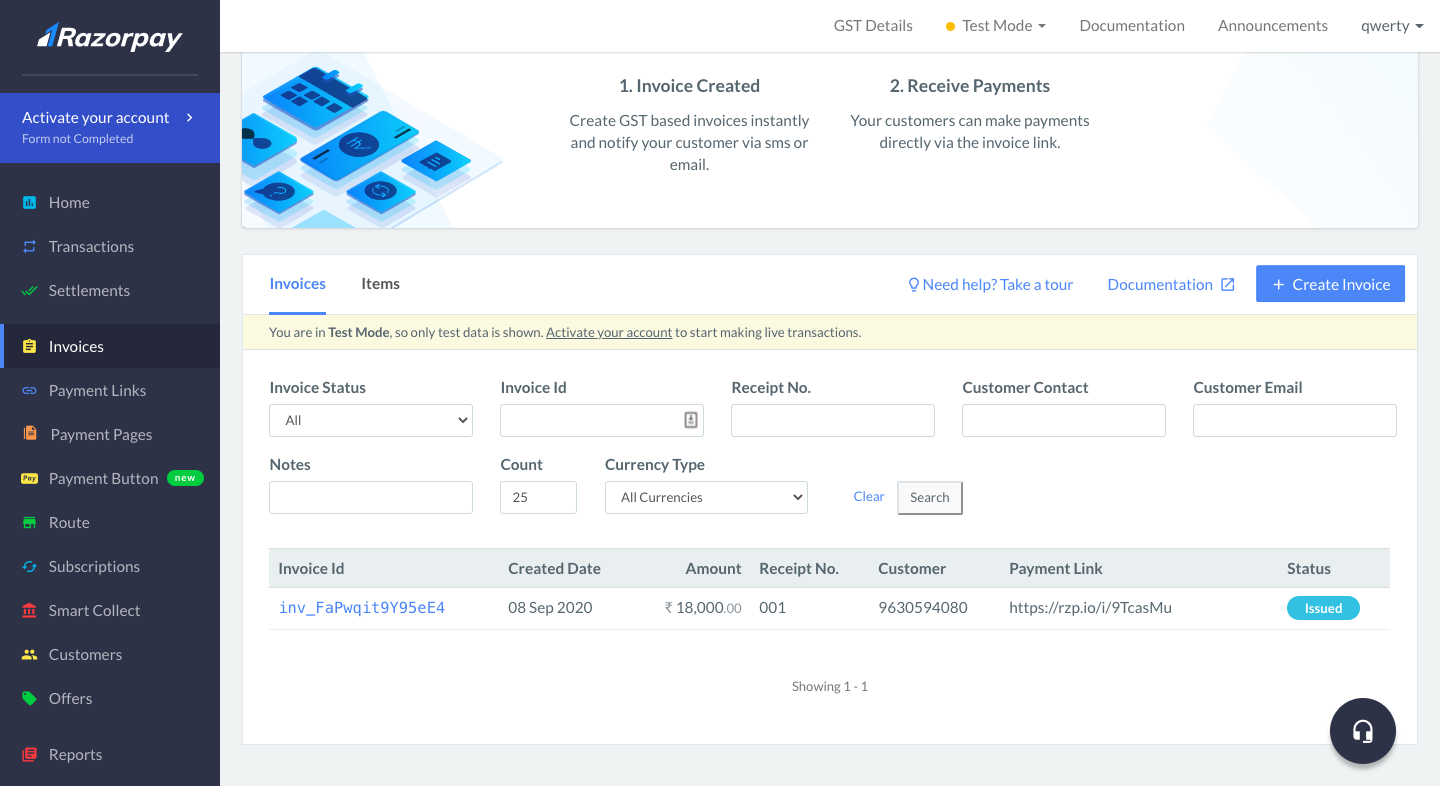Screen dimensions: 1440x786
Task: Click the Created Date column header
Action: [554, 568]
